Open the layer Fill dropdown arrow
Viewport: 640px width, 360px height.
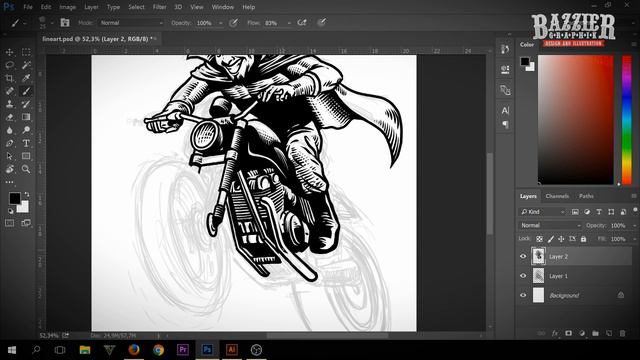tap(634, 239)
